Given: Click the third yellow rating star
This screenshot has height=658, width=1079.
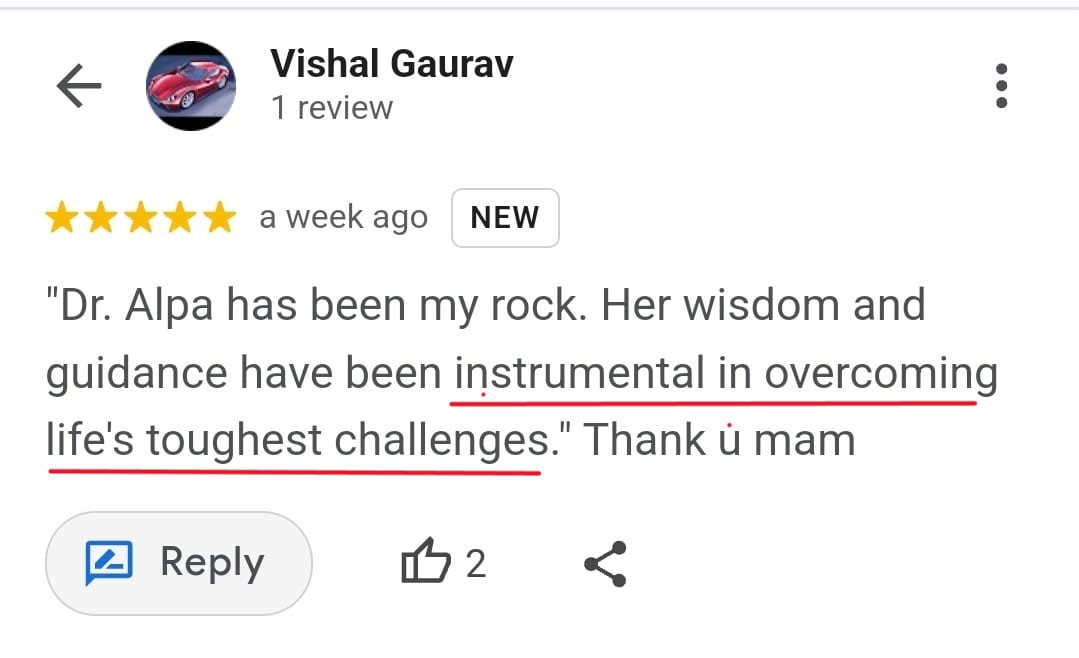Looking at the screenshot, I should click(x=140, y=218).
